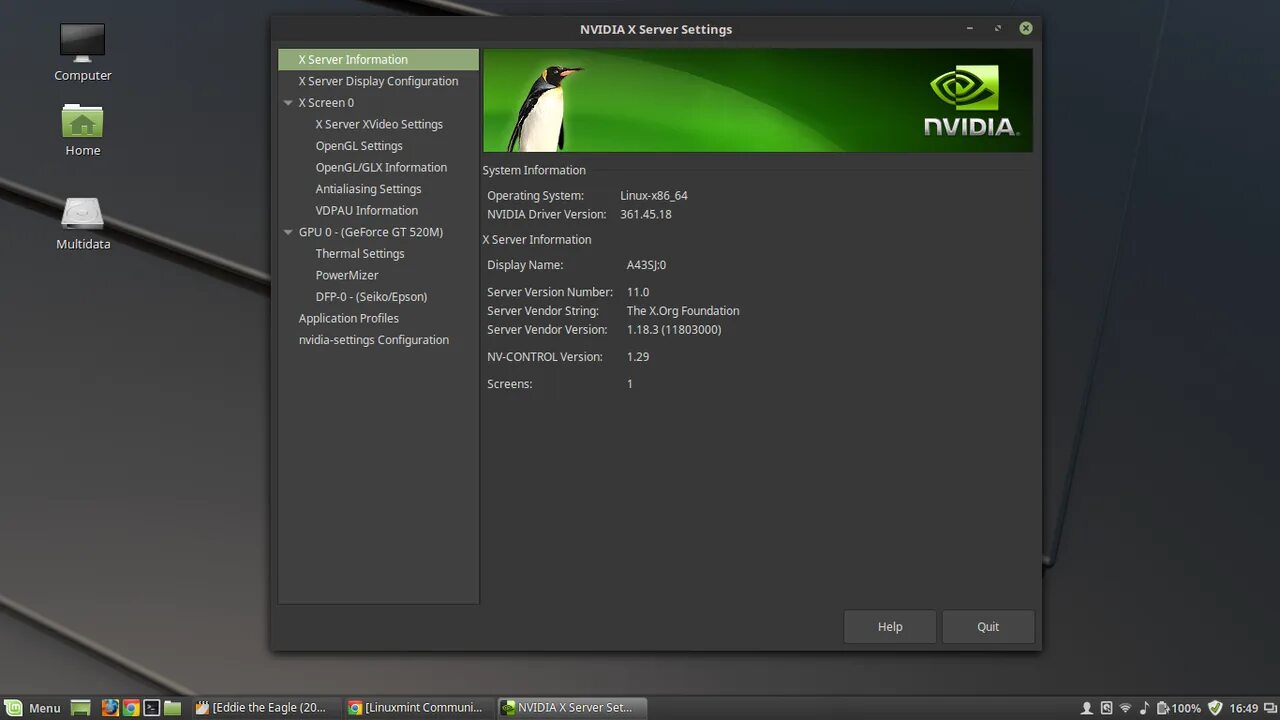This screenshot has height=720, width=1280.
Task: Open the update manager shield icon
Action: (1216, 708)
